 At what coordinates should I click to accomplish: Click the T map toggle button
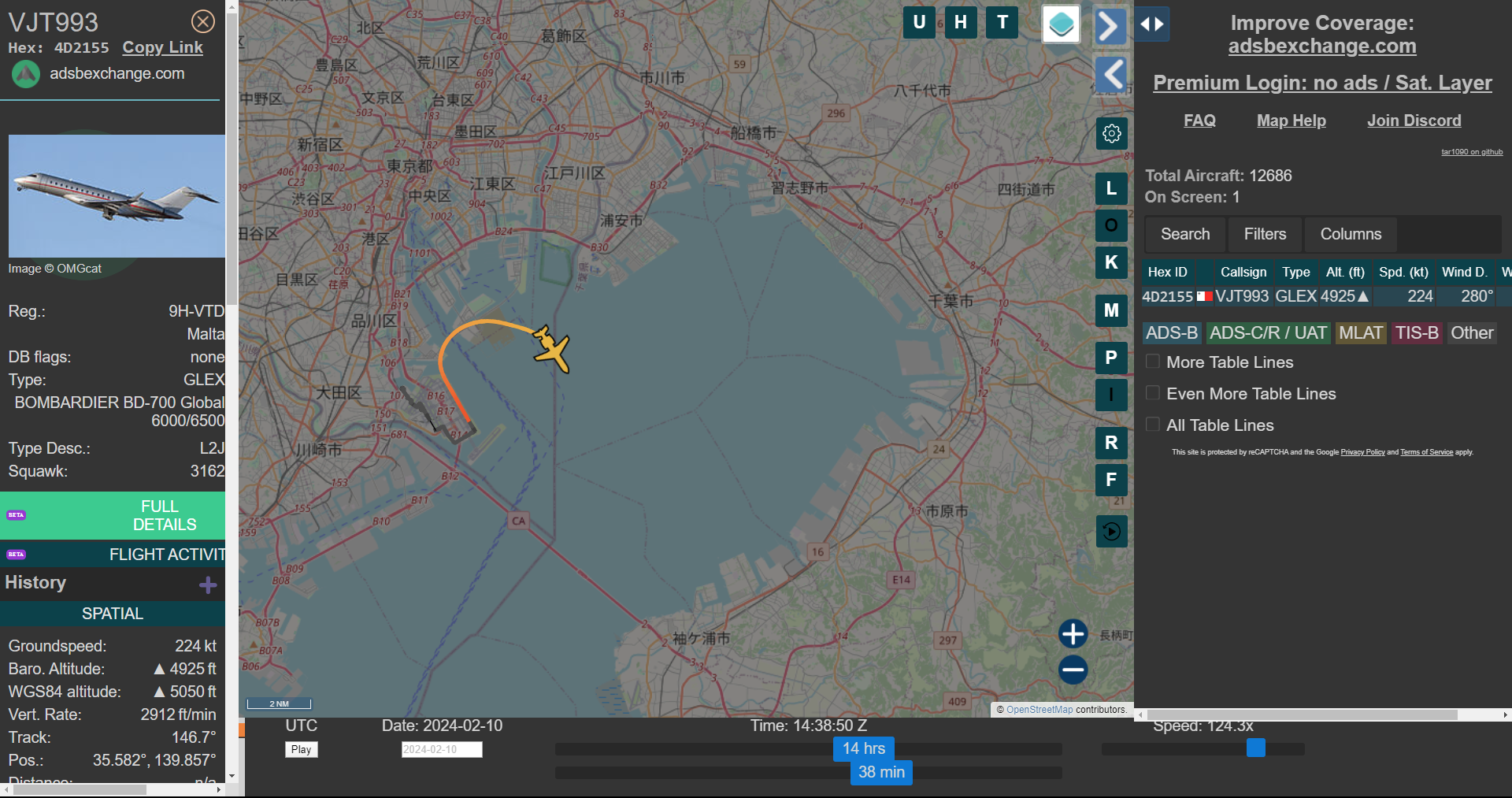click(1002, 22)
